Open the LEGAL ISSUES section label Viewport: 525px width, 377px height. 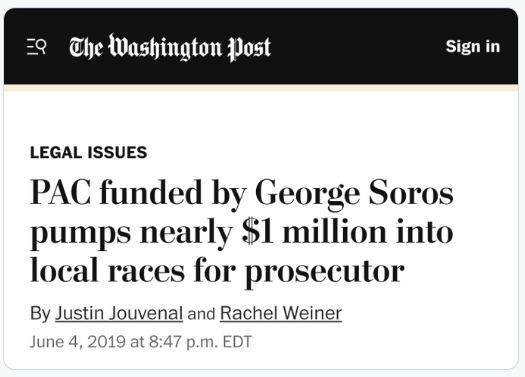[x=88, y=152]
